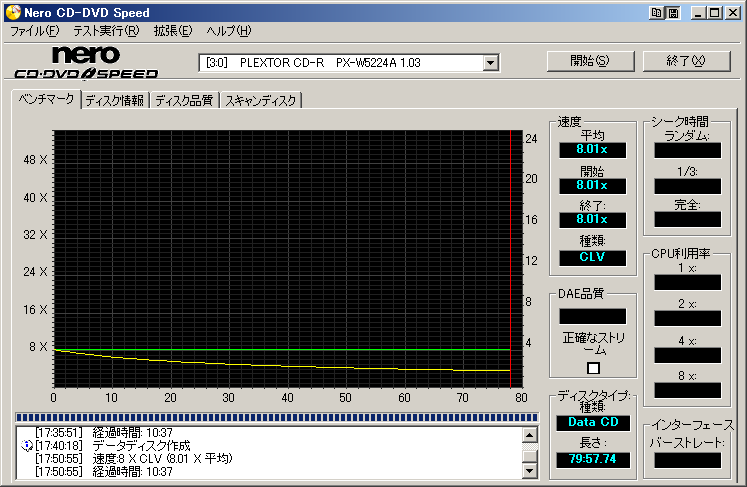747x487 pixels.
Task: Click the first extra title bar icon
Action: (656, 13)
